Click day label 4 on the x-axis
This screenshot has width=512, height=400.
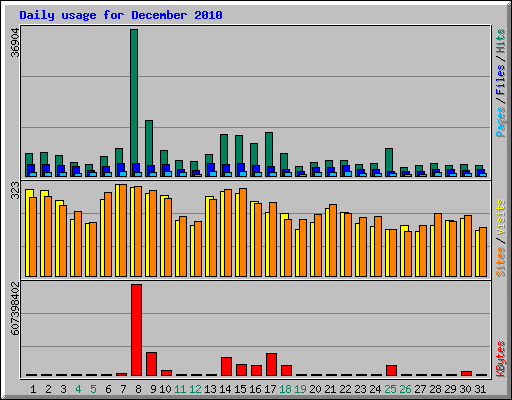pos(78,389)
